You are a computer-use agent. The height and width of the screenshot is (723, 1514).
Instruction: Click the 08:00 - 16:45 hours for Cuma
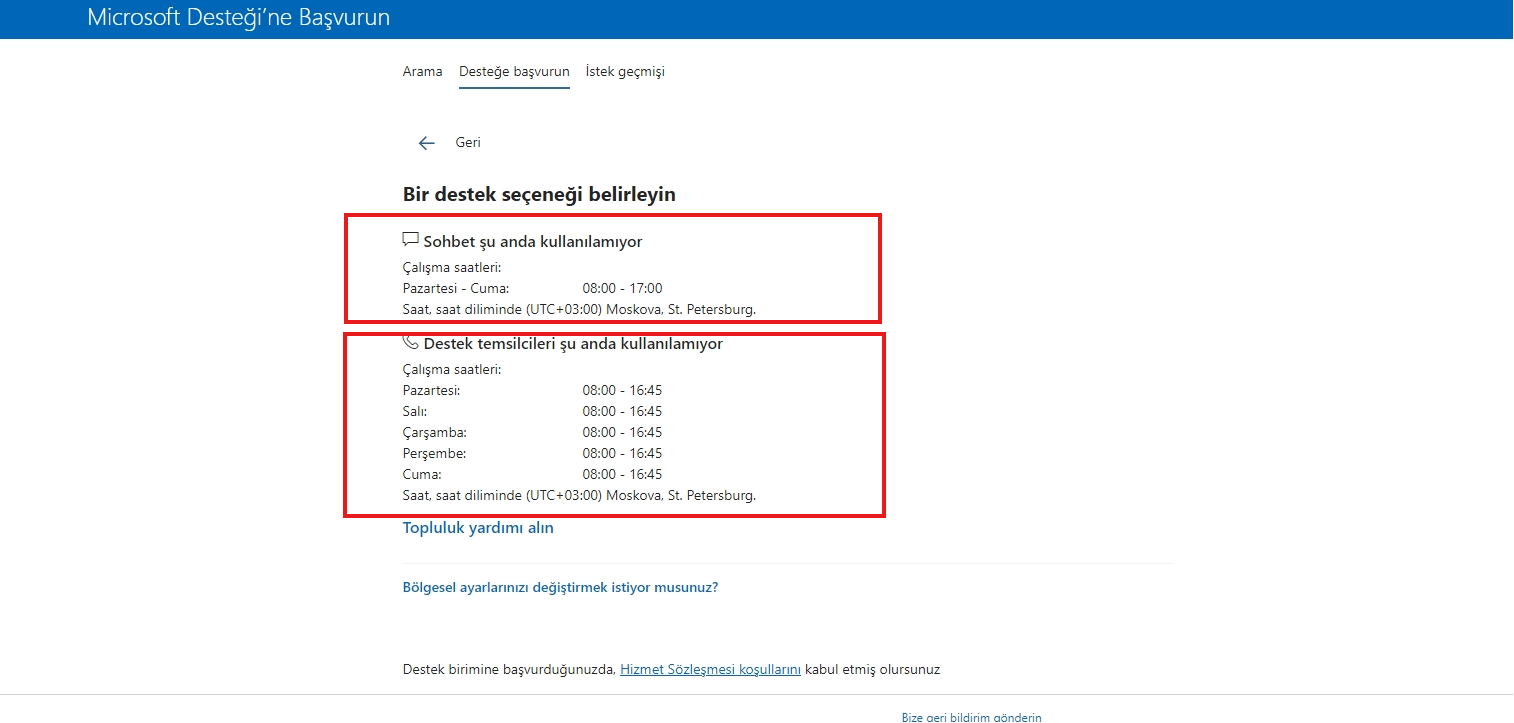tap(622, 475)
